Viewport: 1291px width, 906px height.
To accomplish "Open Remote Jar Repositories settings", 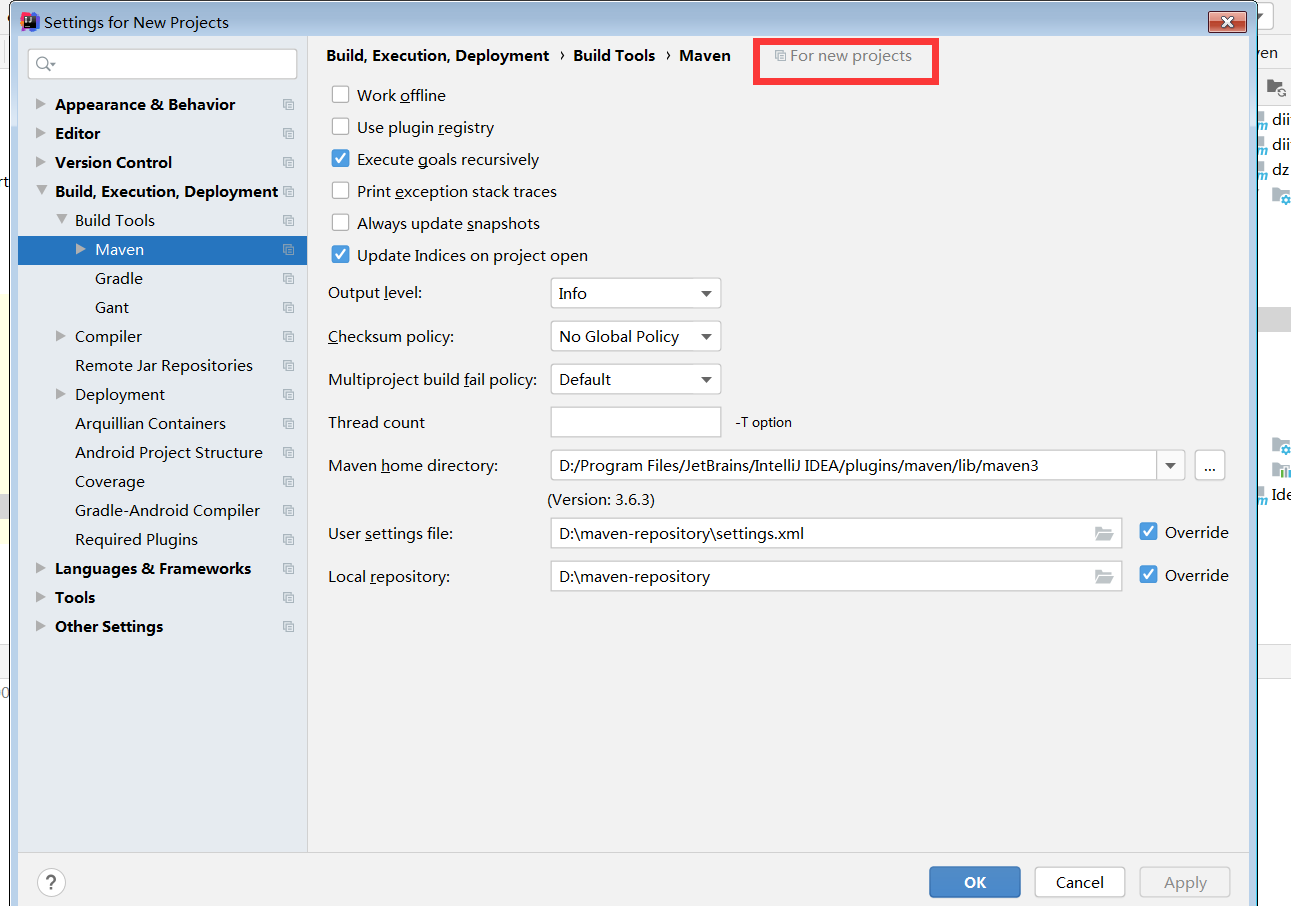I will tap(162, 366).
